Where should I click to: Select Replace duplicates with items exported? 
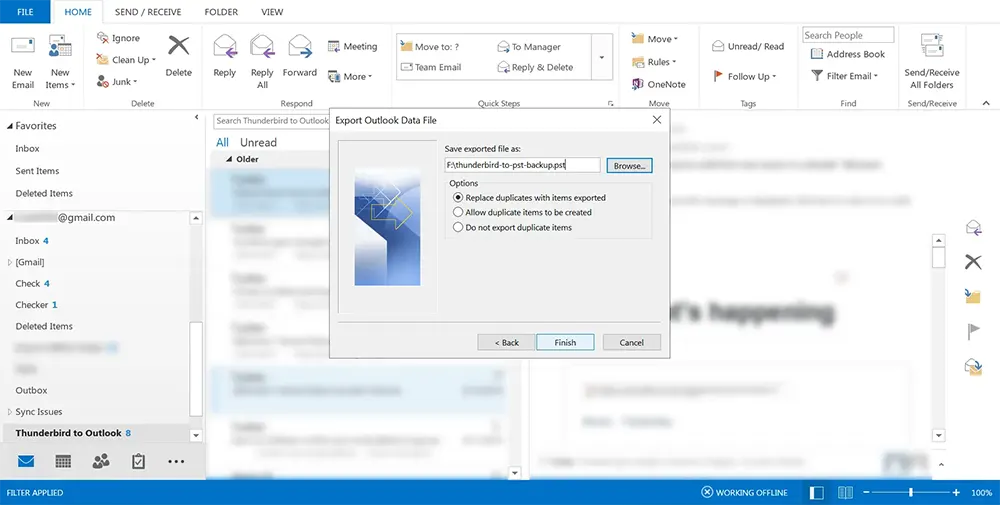point(529,198)
